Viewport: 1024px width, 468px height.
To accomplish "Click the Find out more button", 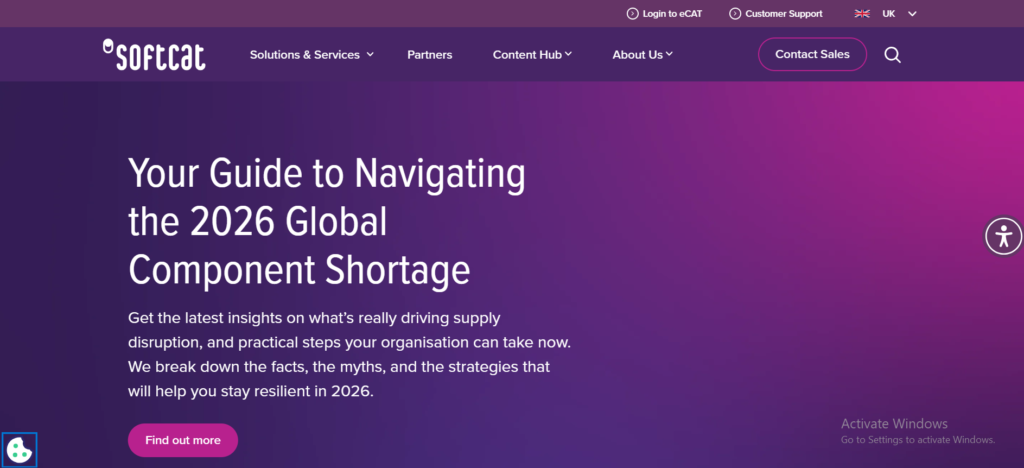I will coord(183,440).
